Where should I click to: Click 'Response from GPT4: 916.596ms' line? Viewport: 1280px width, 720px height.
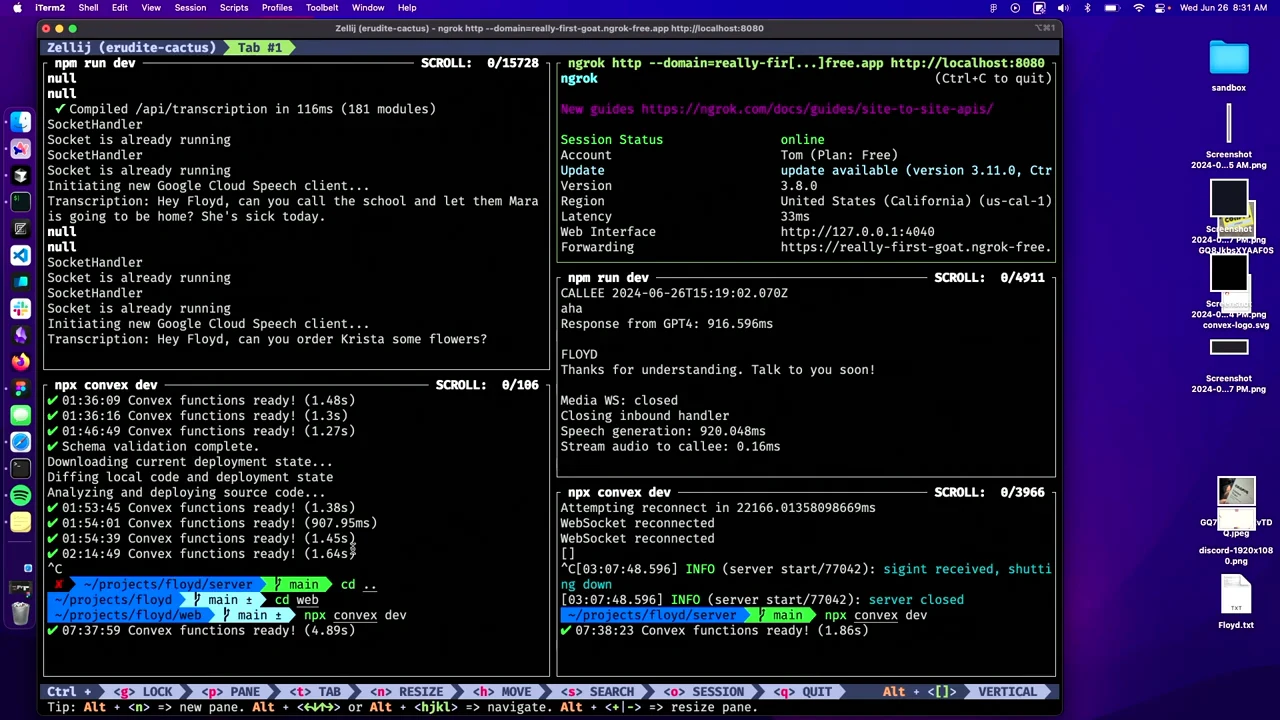(667, 324)
